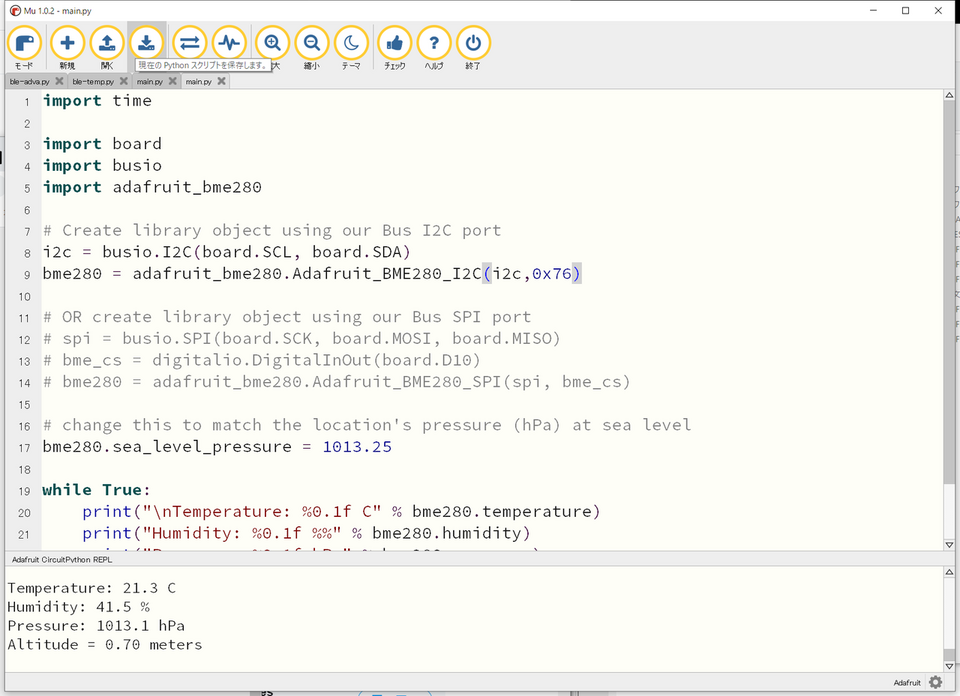Click the editor scrollbar down arrow
This screenshot has height=696, width=960.
point(949,545)
